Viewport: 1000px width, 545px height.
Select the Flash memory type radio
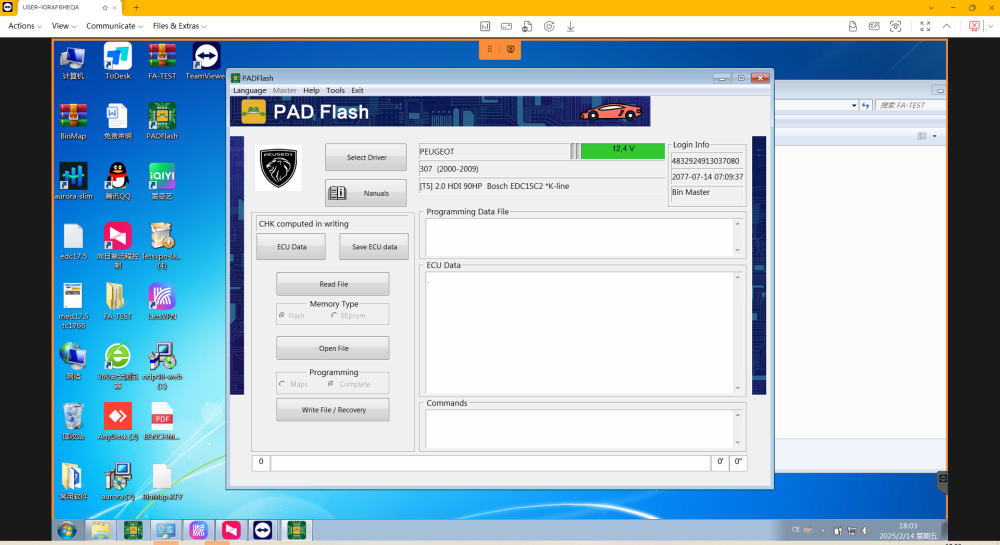pos(282,316)
